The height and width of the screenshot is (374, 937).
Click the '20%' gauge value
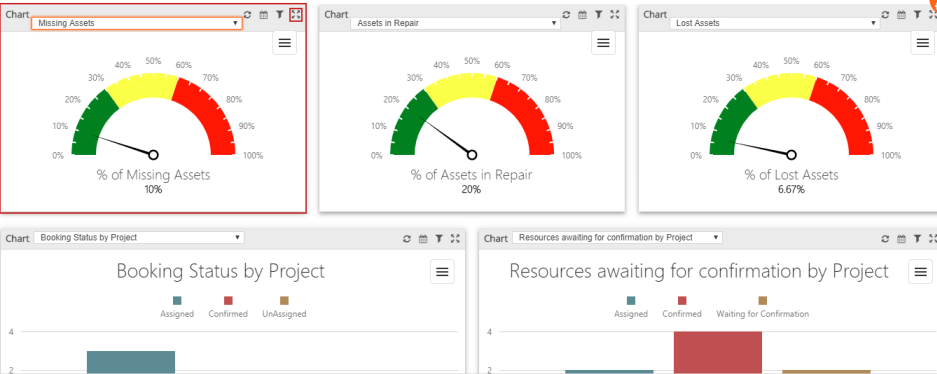tap(471, 189)
